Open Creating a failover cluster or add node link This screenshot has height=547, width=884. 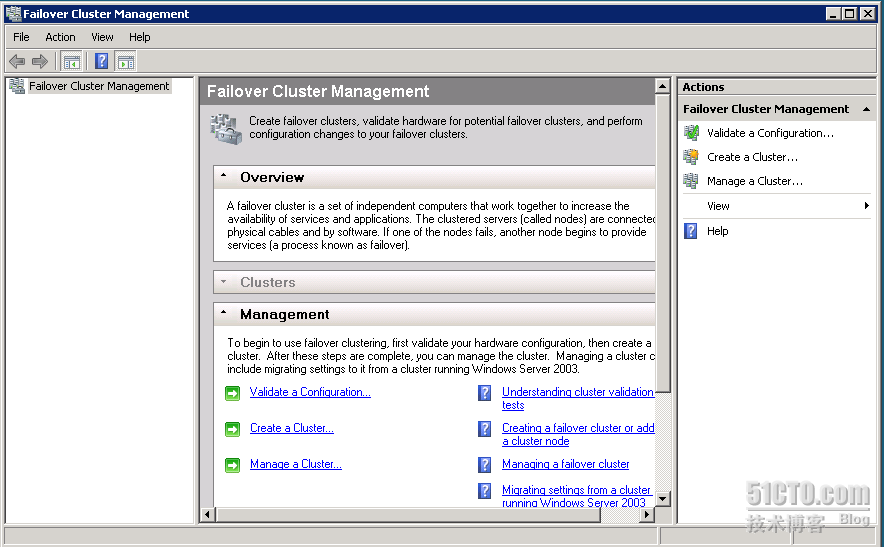pos(578,434)
